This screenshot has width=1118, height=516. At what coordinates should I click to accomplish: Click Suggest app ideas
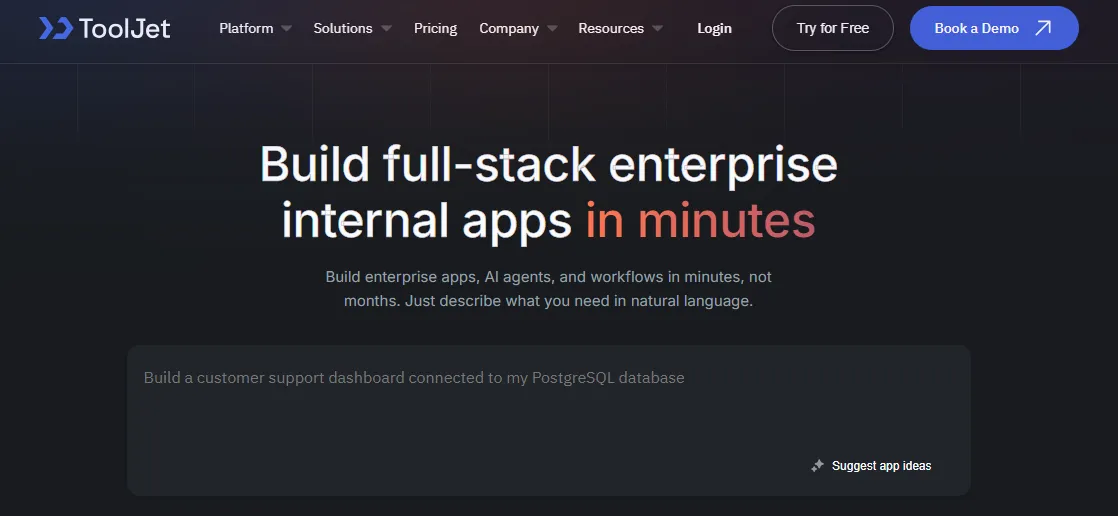(881, 465)
